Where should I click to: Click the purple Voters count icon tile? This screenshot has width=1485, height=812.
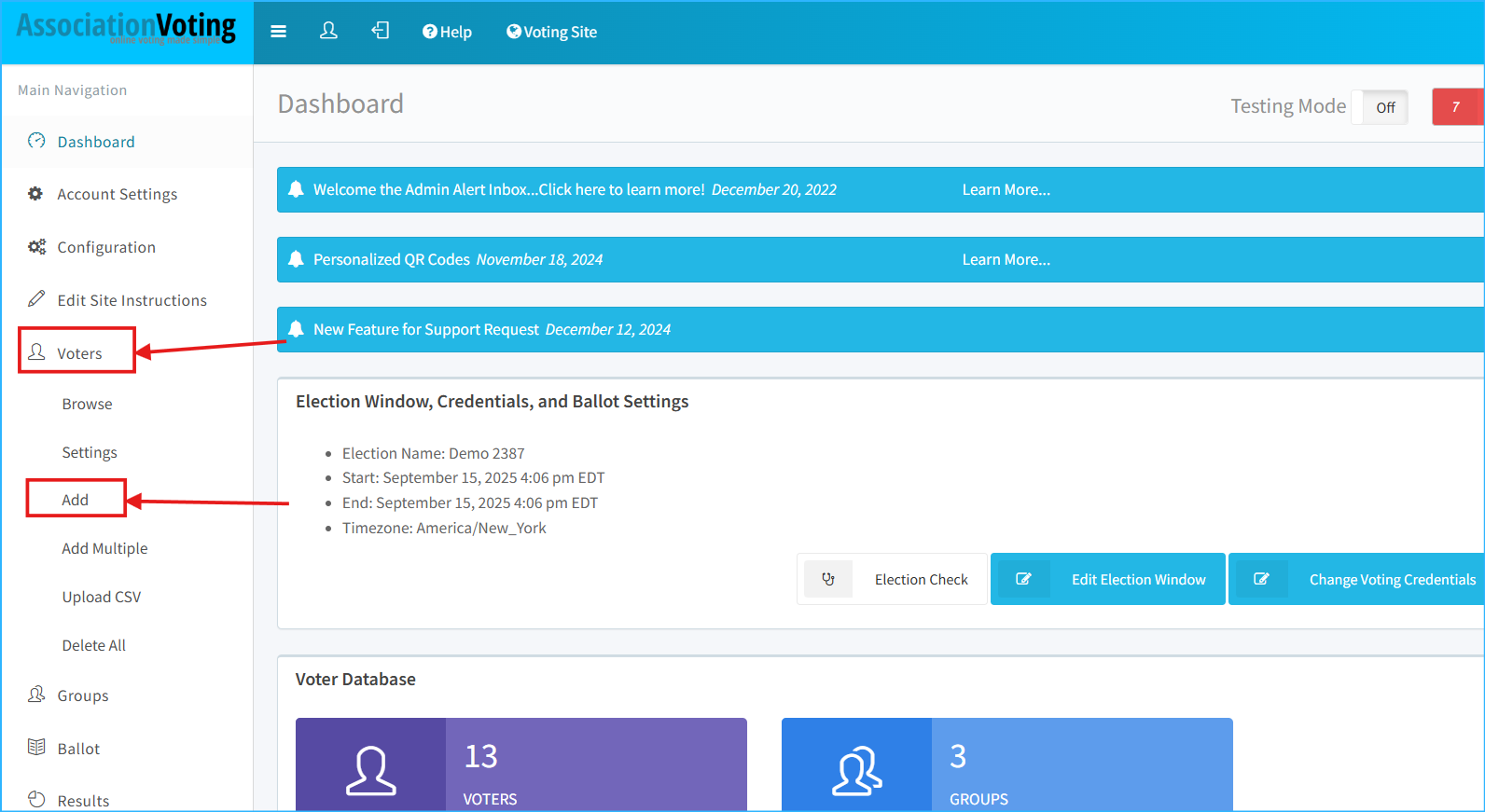371,769
